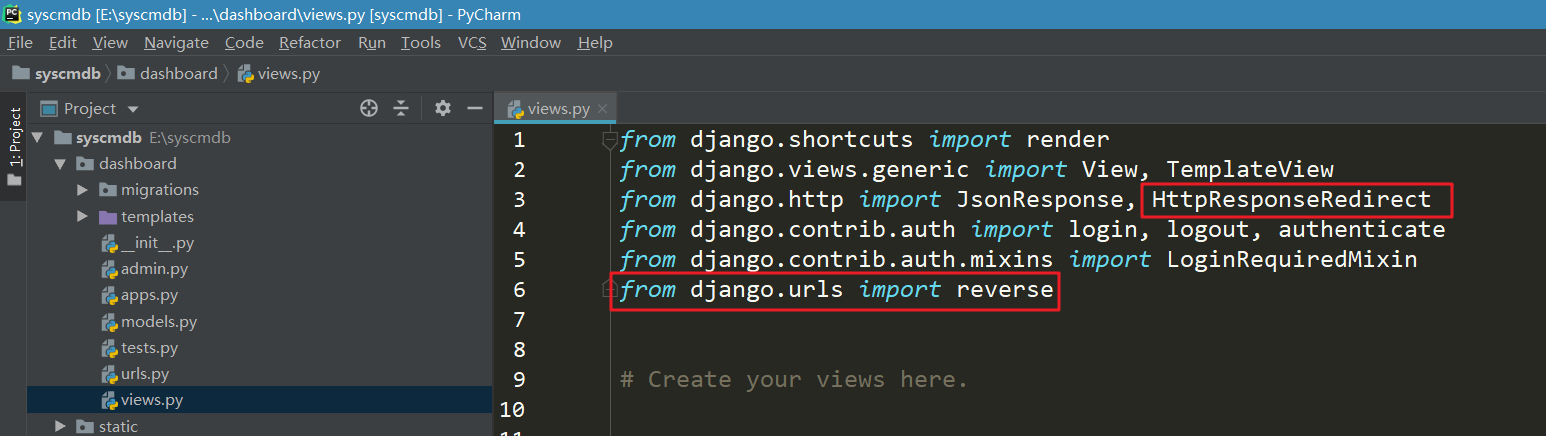Open the View menu
The image size is (1546, 436).
(x=110, y=43)
